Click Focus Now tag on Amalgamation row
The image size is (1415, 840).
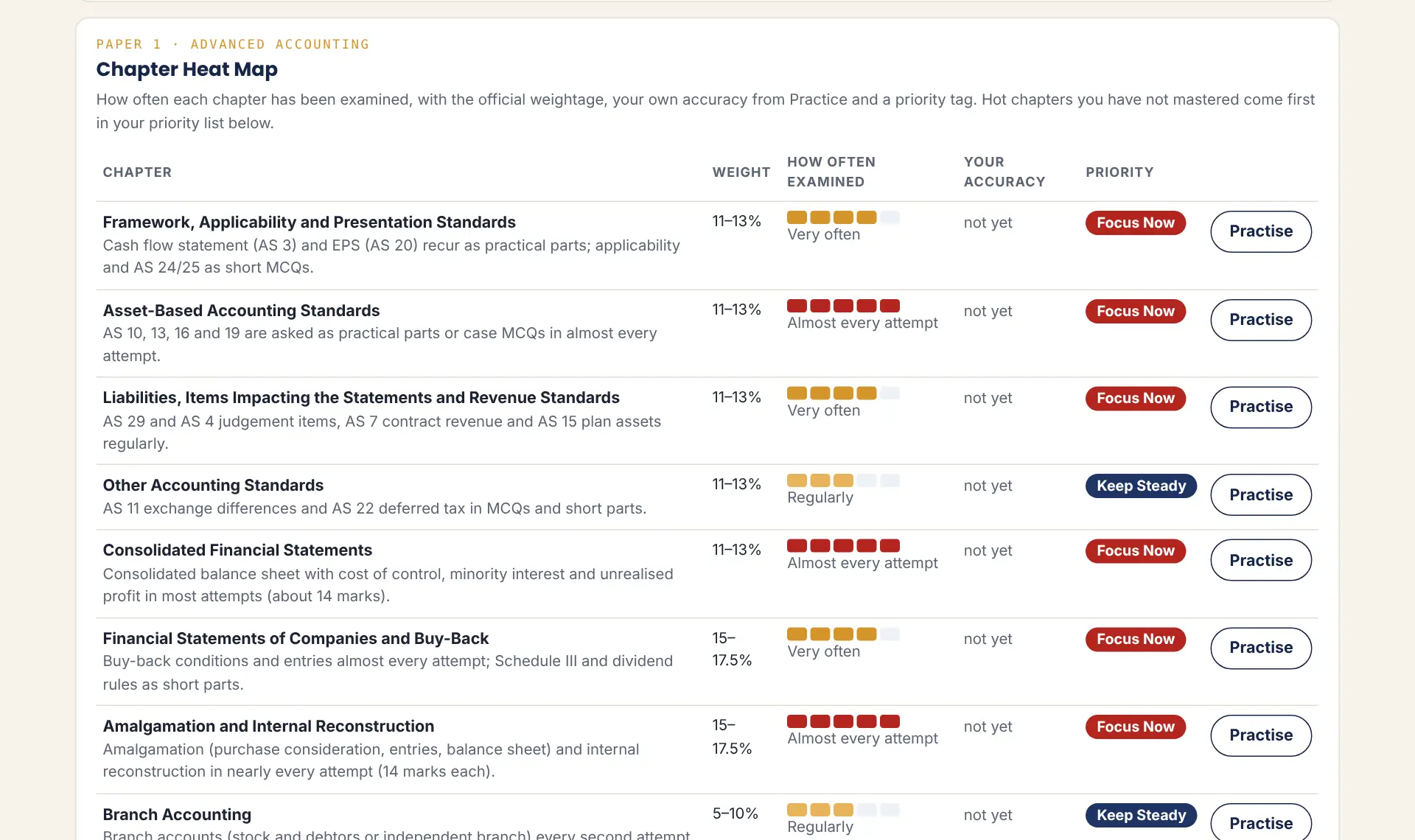1136,727
